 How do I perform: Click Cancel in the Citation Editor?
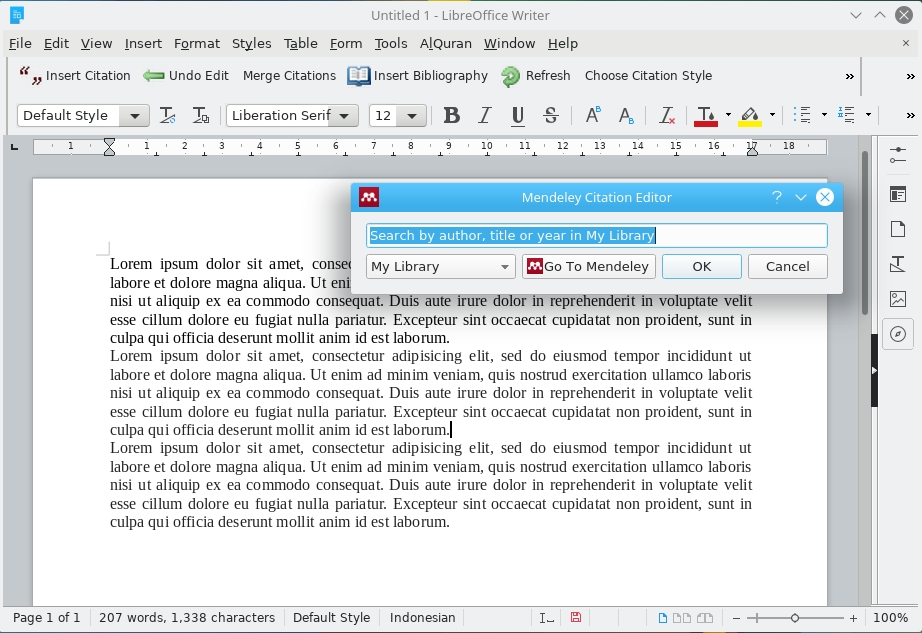pyautogui.click(x=787, y=267)
